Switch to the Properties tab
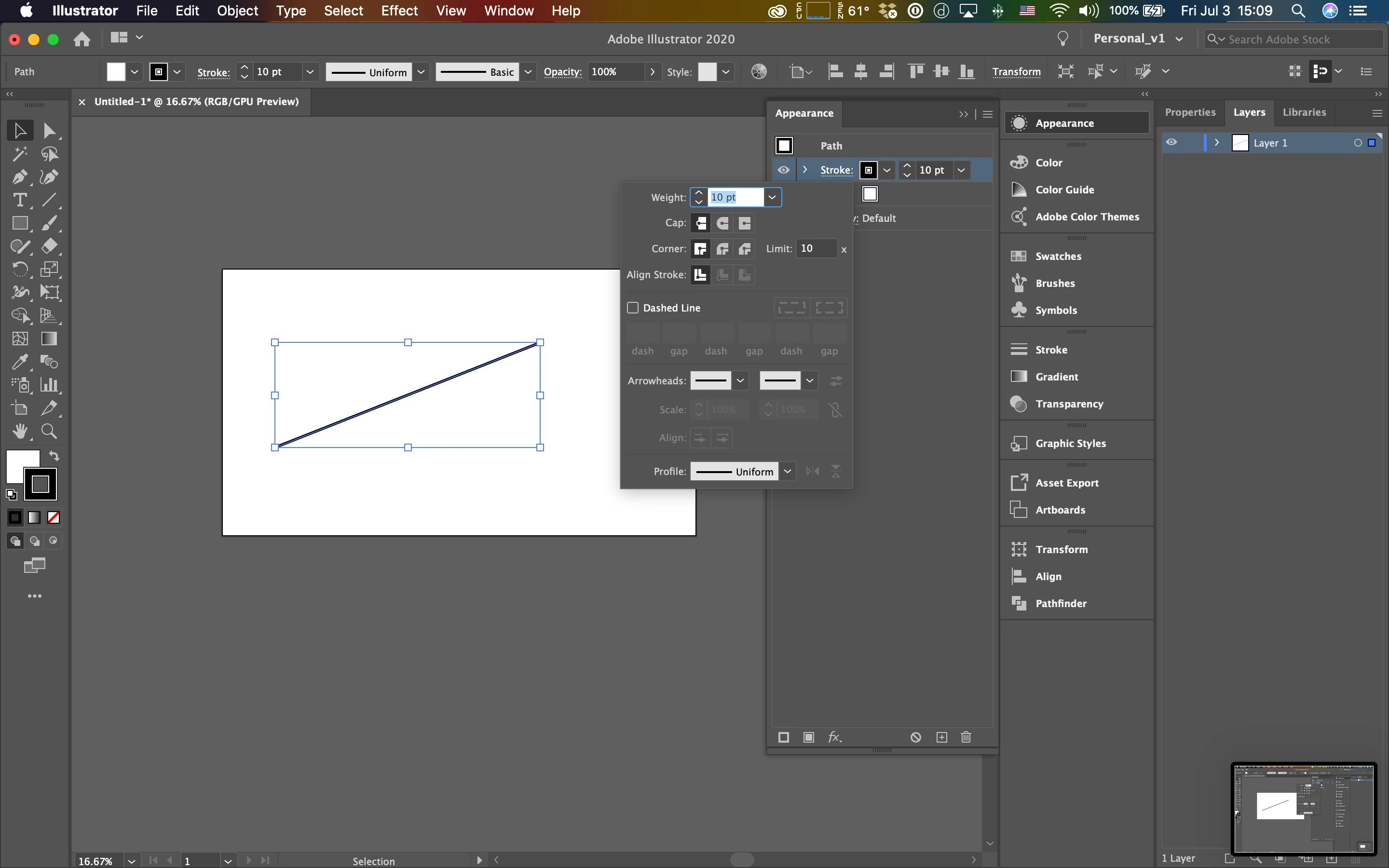1389x868 pixels. (x=1190, y=112)
